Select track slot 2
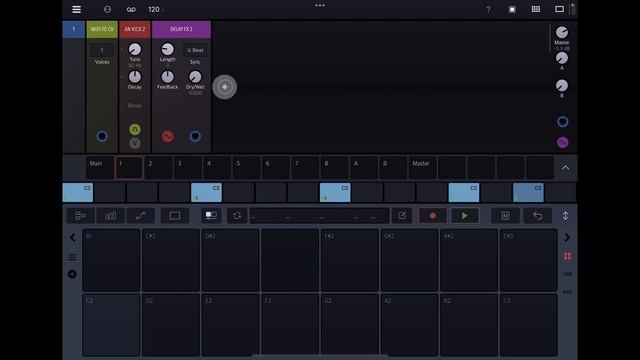 (158, 167)
